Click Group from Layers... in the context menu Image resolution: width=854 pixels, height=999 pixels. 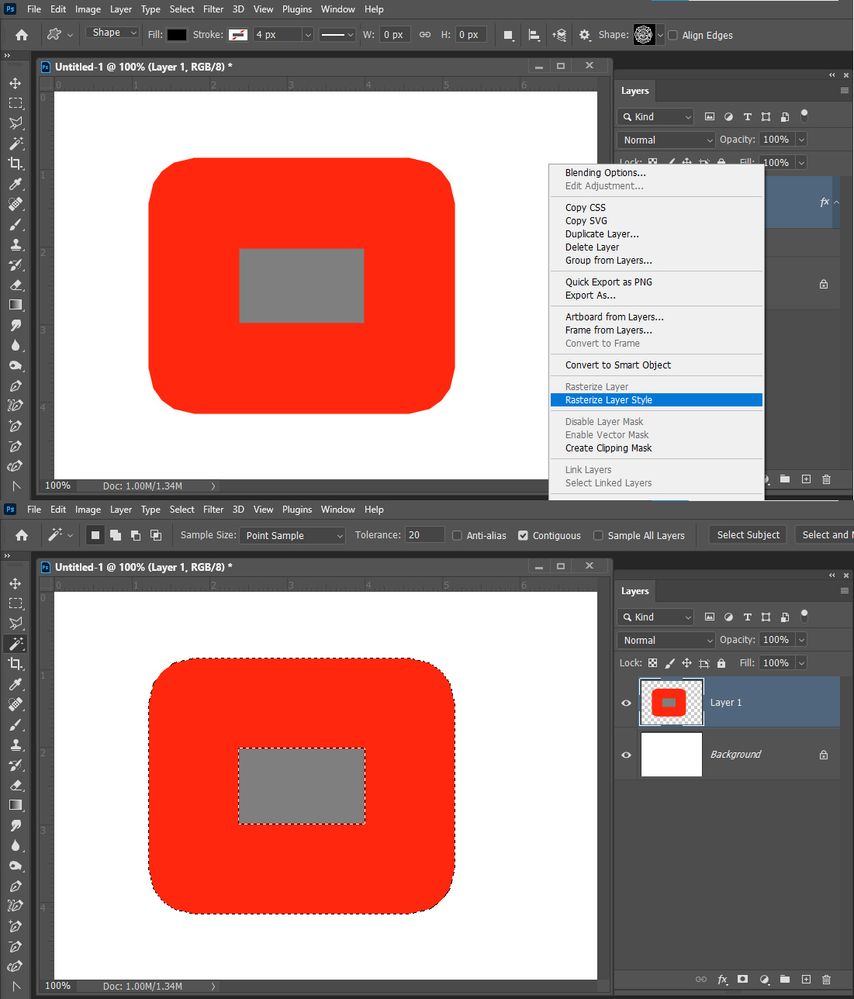[x=608, y=260]
